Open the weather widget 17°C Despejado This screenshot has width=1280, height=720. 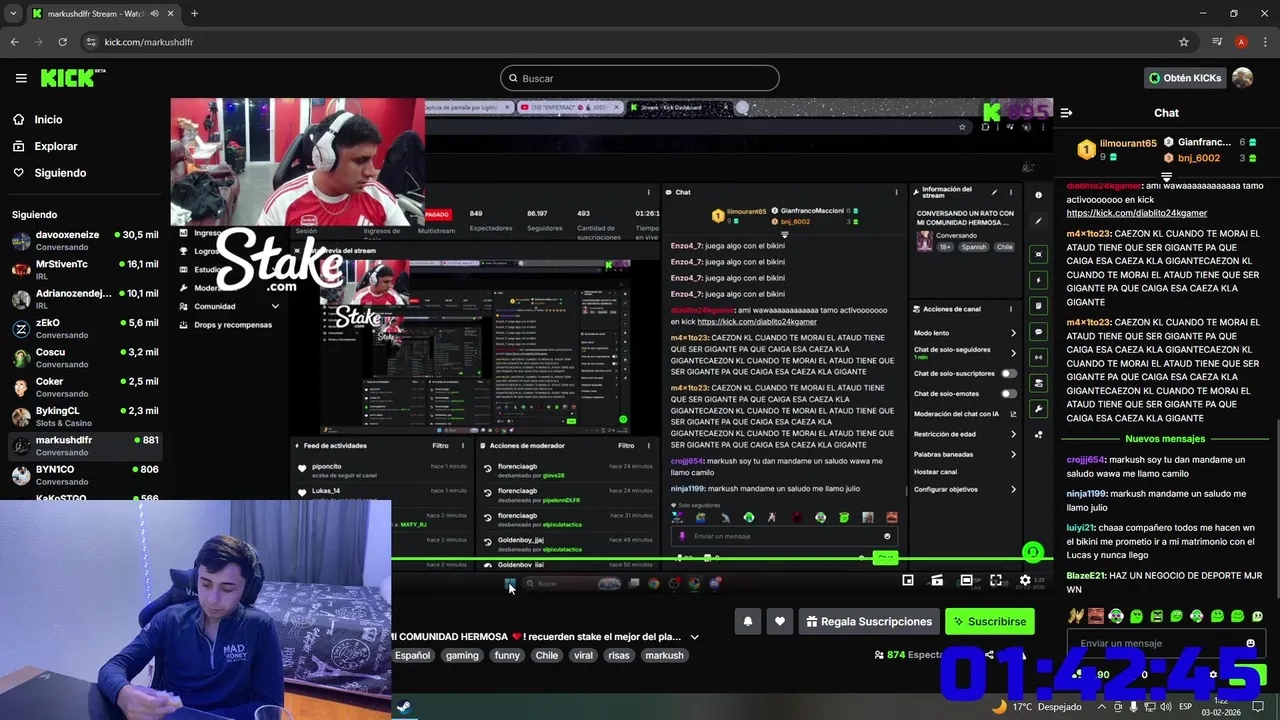pos(1035,706)
